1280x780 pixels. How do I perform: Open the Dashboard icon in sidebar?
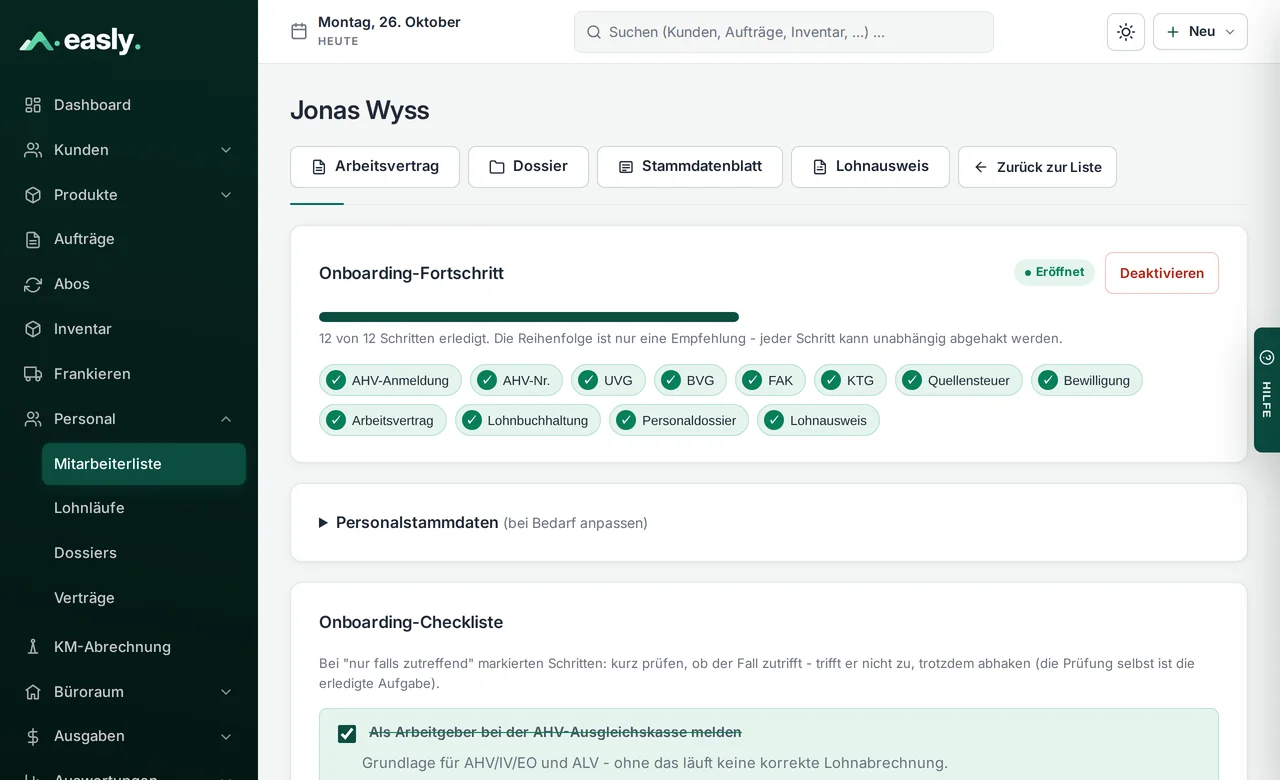33,105
